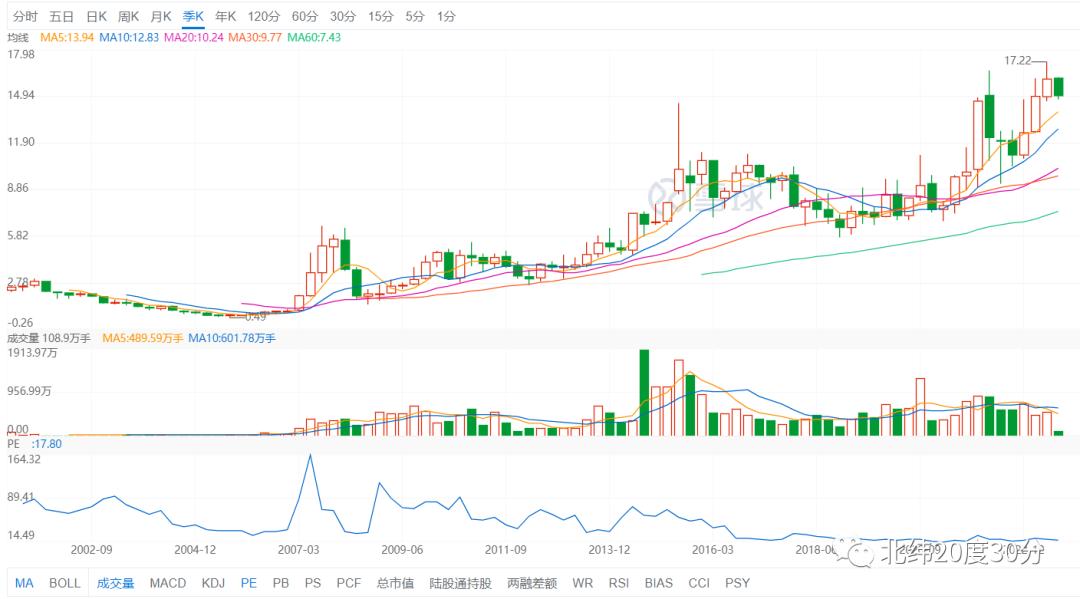Screen dimensions: 1080x599
Task: Toggle the 成交量 volume indicator
Action: 115,583
